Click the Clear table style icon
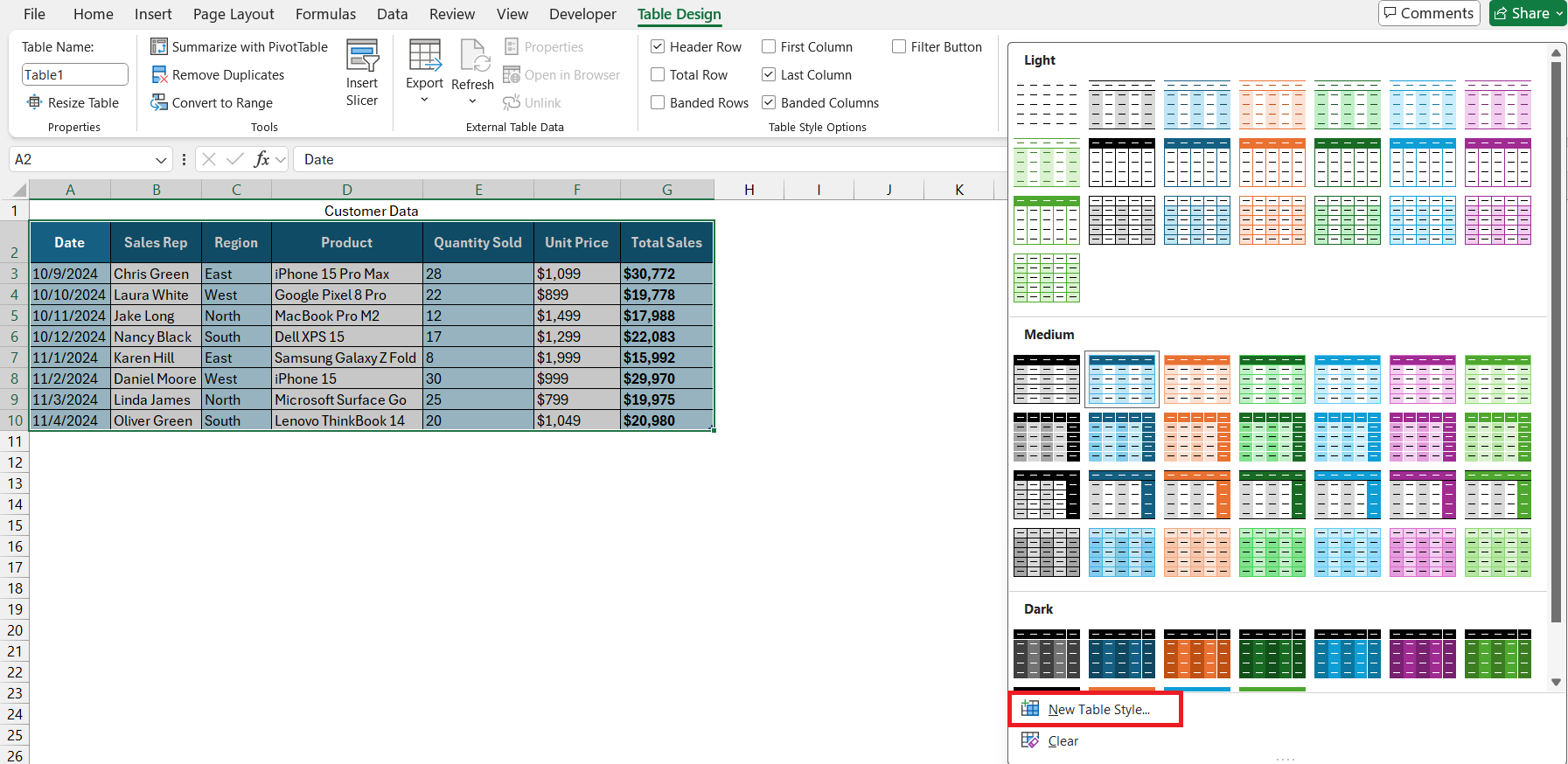The width and height of the screenshot is (1568, 764). (1030, 740)
